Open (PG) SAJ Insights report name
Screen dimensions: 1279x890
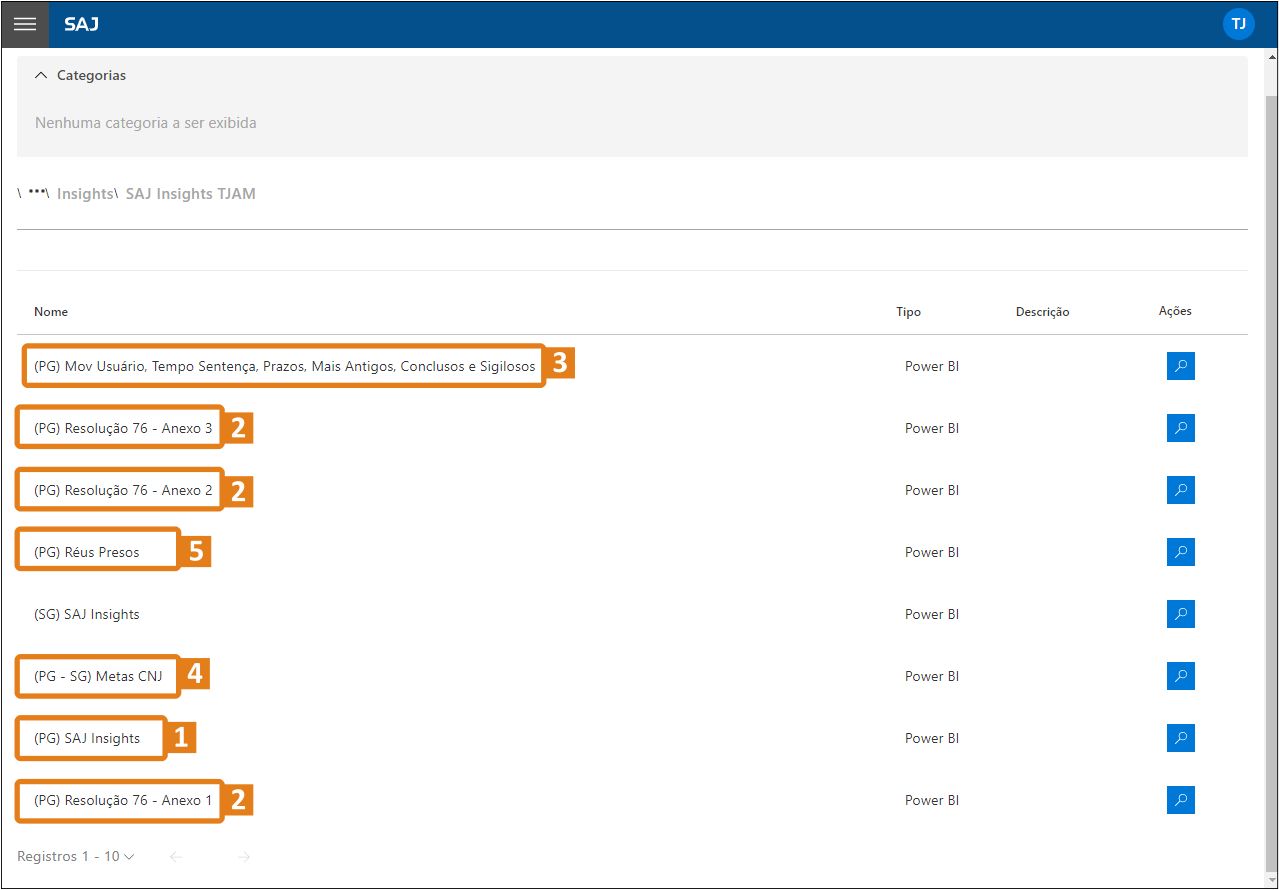(87, 738)
